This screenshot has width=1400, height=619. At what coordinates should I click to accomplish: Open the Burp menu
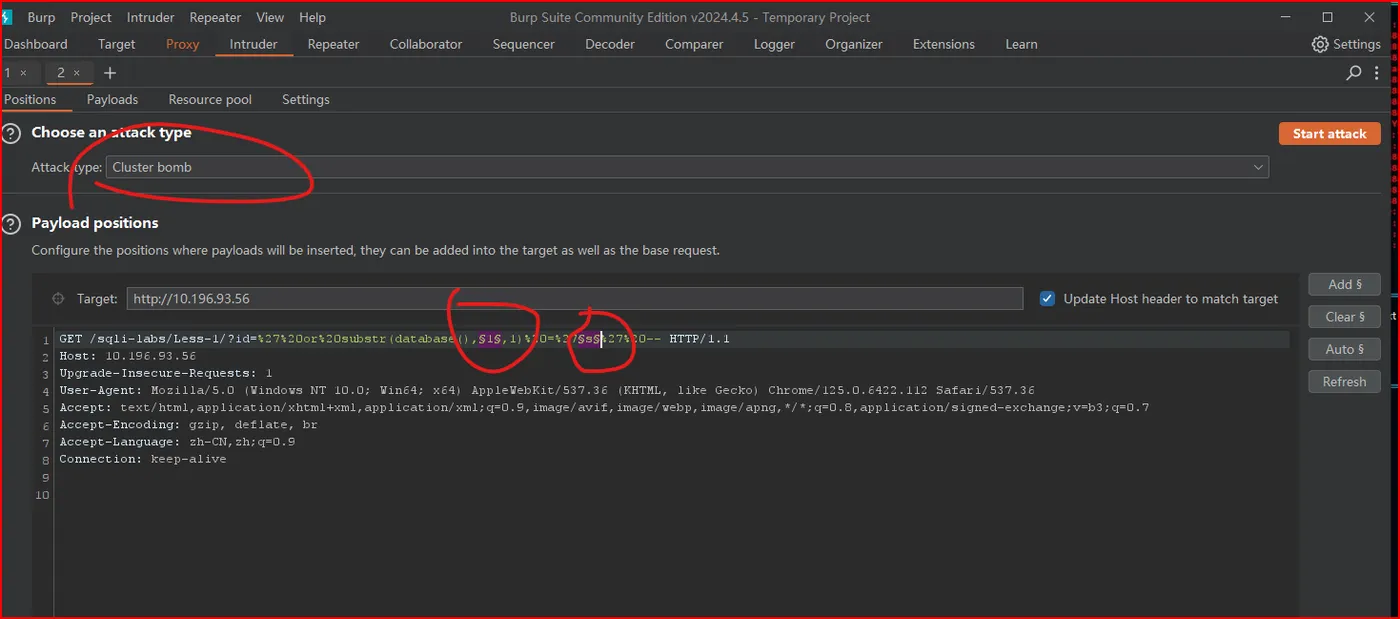point(41,17)
